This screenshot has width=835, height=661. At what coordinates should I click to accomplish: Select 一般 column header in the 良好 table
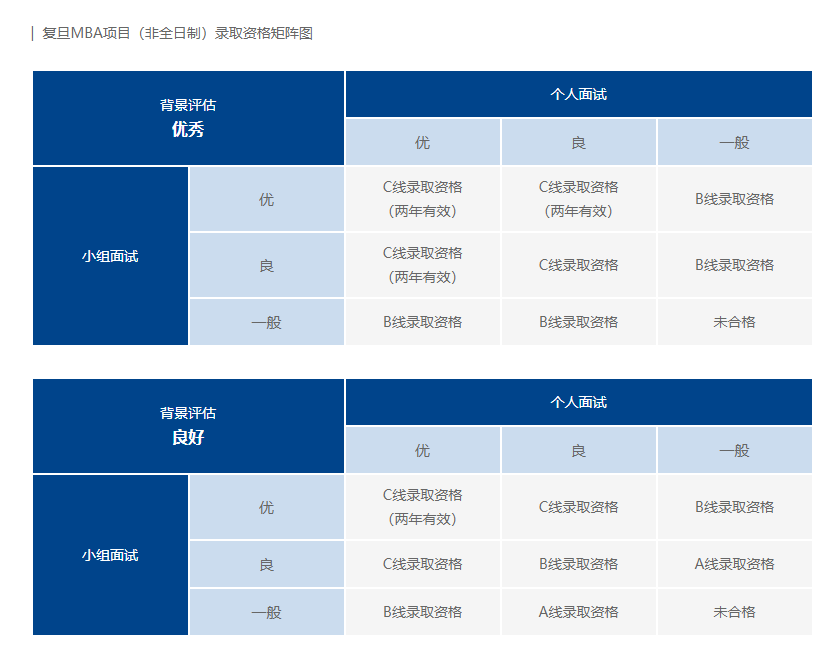[734, 450]
